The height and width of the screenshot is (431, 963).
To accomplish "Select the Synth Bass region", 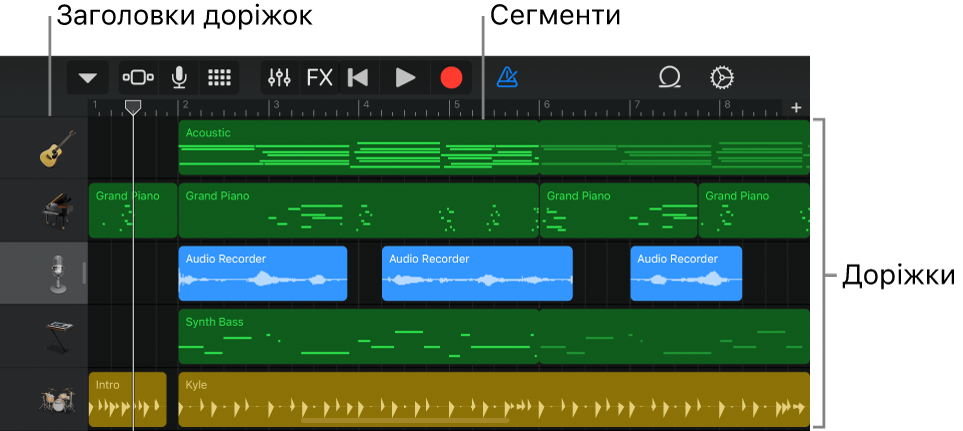I will (x=359, y=336).
